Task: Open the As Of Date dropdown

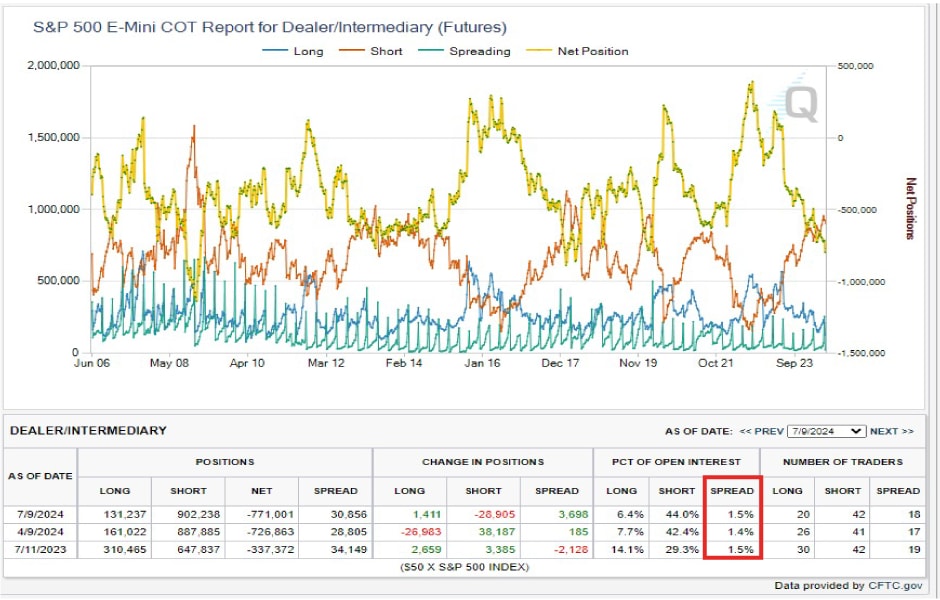Action: [826, 431]
